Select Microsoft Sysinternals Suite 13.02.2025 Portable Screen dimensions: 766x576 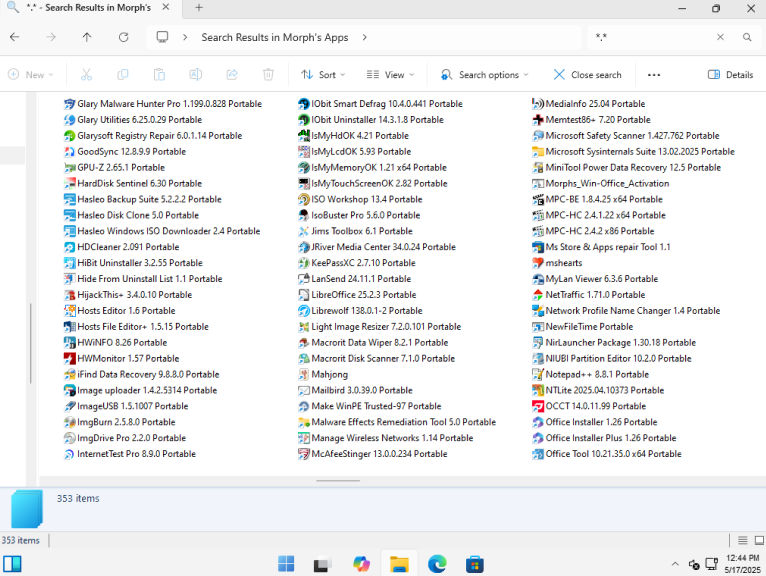coord(633,152)
